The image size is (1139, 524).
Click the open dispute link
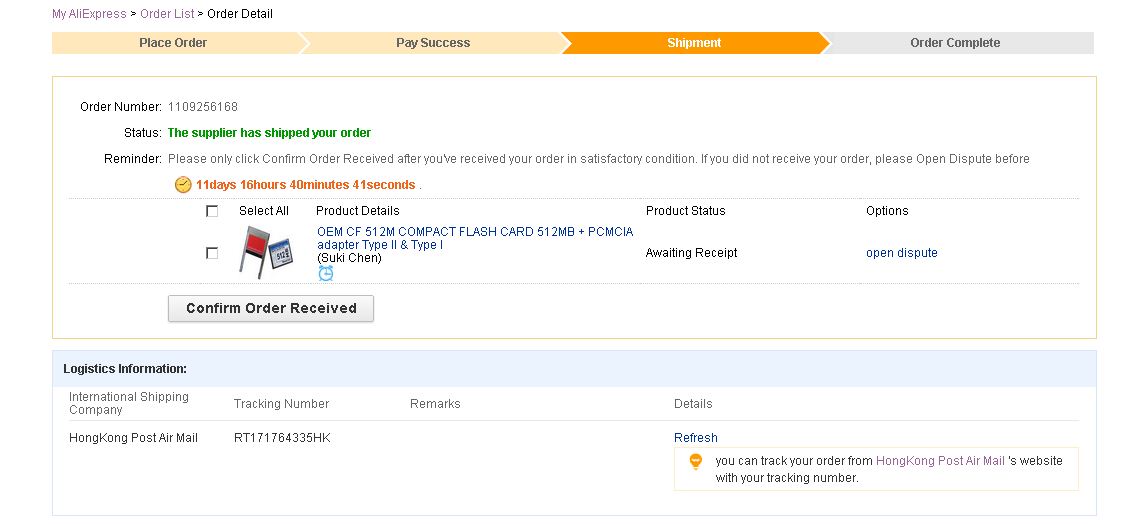pyautogui.click(x=901, y=253)
